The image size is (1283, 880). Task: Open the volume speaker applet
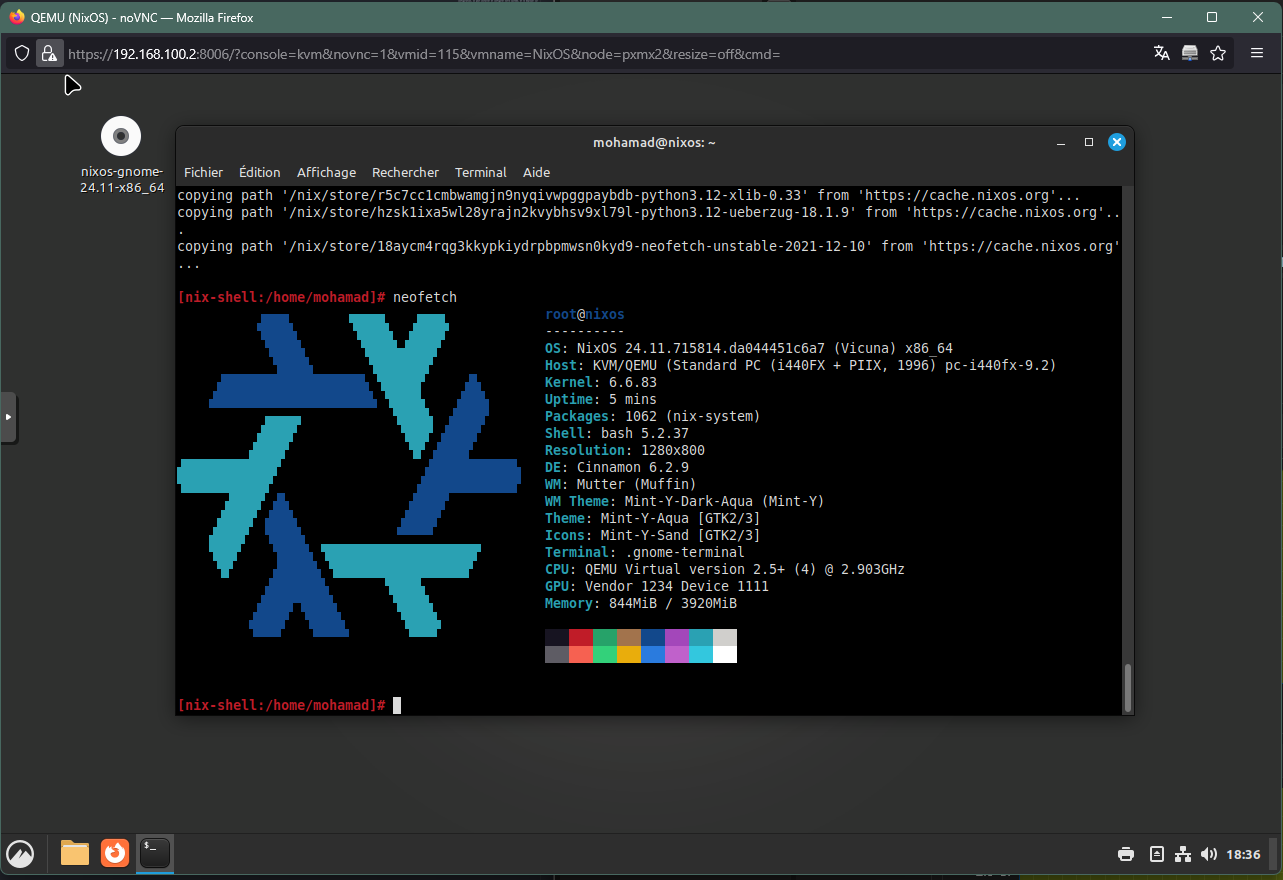pyautogui.click(x=1209, y=854)
